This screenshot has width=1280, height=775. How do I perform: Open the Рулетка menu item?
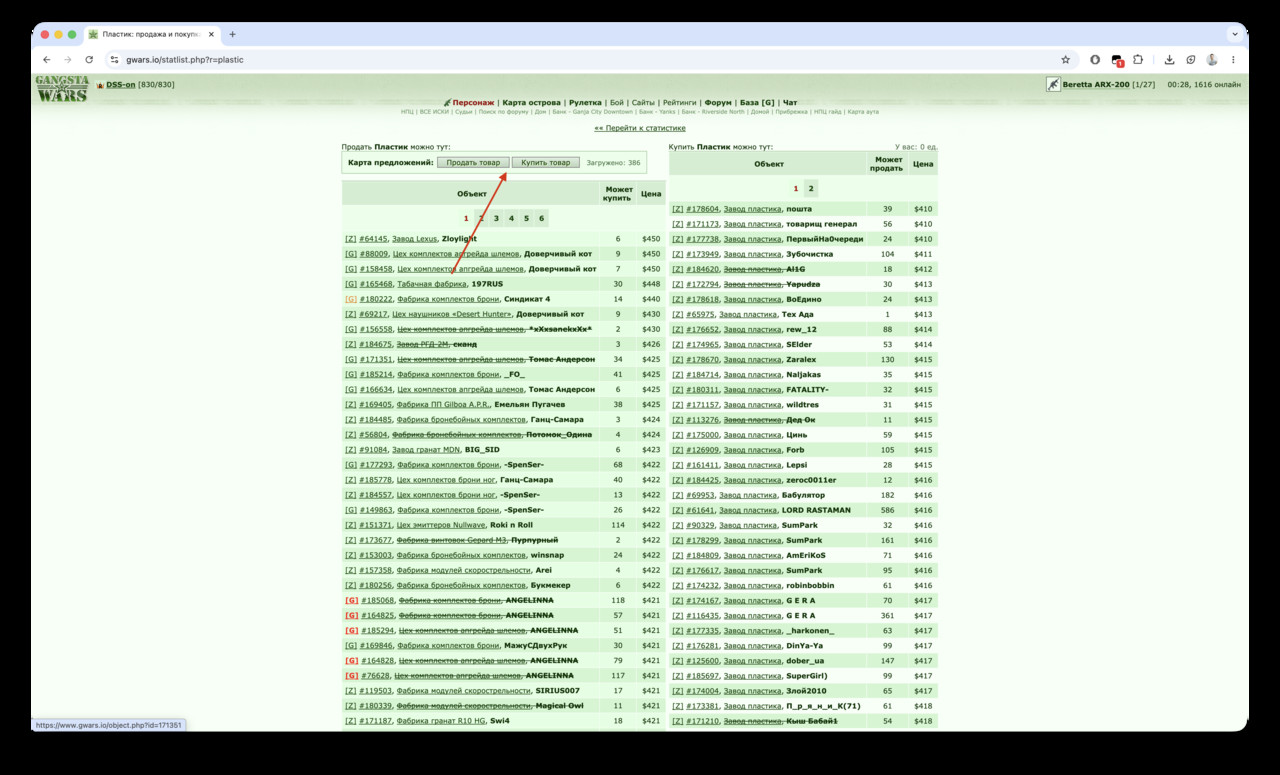click(x=586, y=102)
